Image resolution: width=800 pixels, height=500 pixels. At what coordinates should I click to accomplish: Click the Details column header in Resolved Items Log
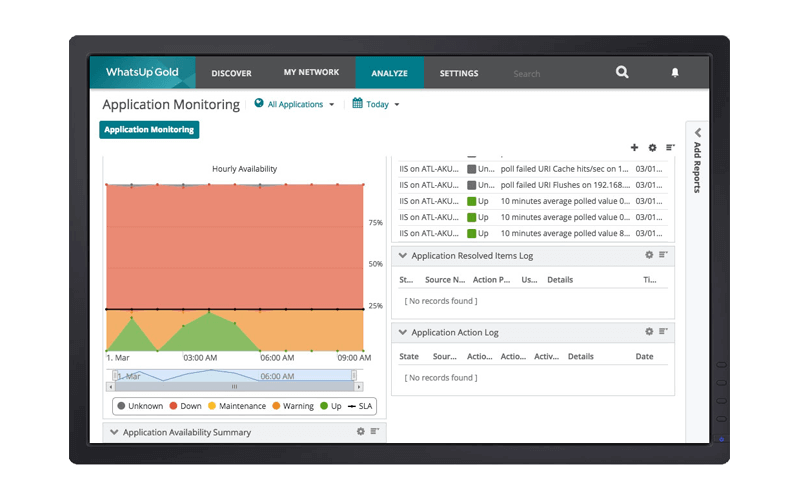click(560, 280)
